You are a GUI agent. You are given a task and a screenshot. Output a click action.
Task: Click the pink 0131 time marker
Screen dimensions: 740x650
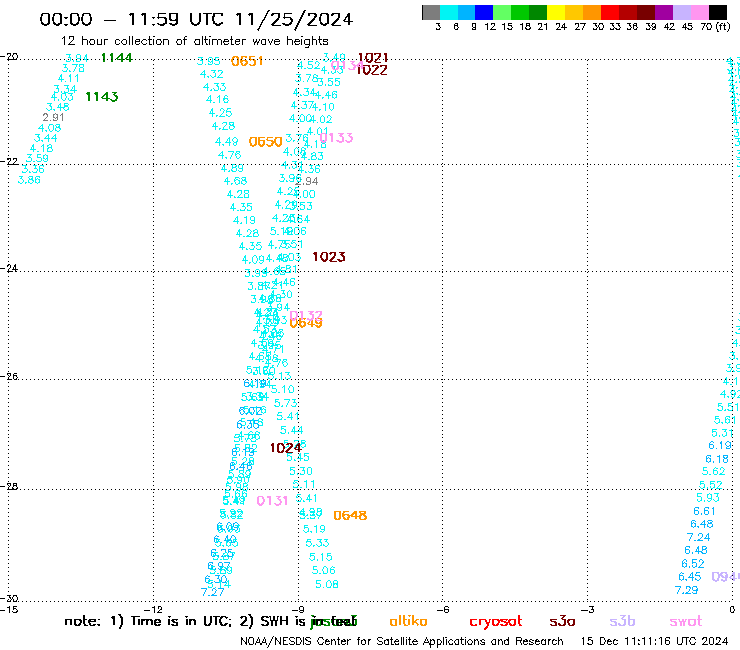pos(272,501)
